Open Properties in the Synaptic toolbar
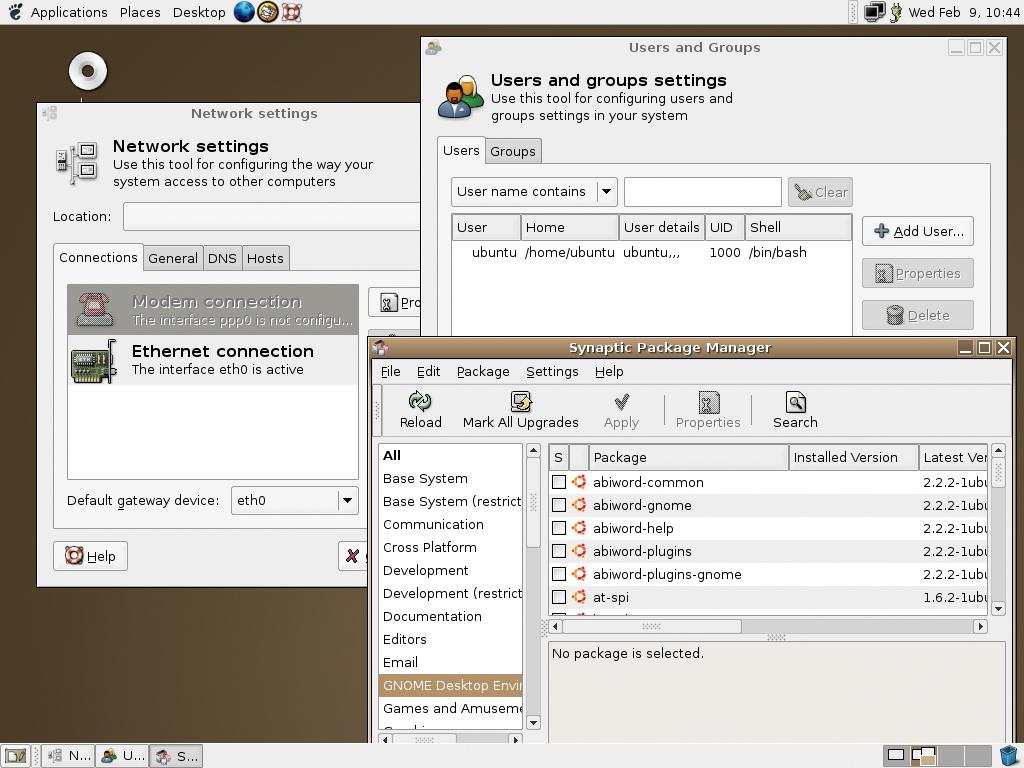The width and height of the screenshot is (1024, 768). [x=709, y=402]
